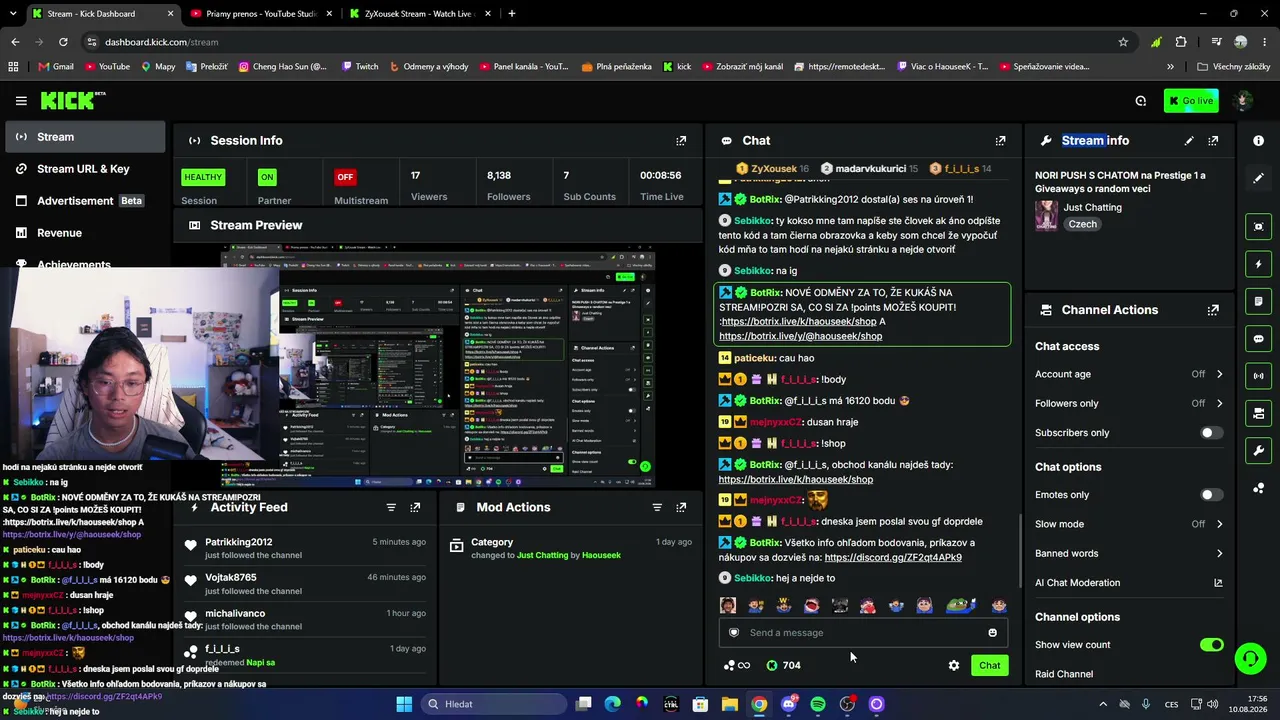The width and height of the screenshot is (1280, 720).
Task: Click the Kick points 704 balance
Action: pos(783,665)
